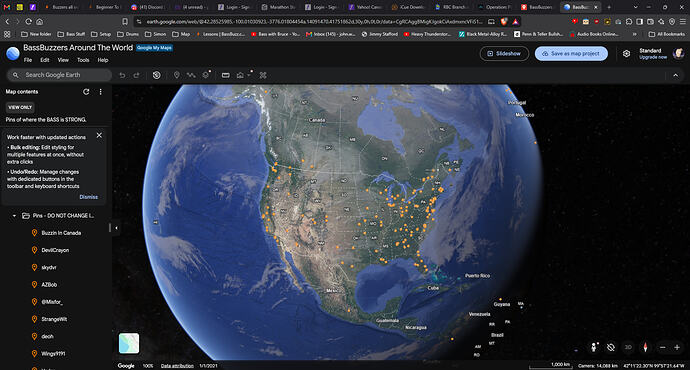The height and width of the screenshot is (370, 690).
Task: Open the browser hamburger menu
Action: click(x=683, y=22)
